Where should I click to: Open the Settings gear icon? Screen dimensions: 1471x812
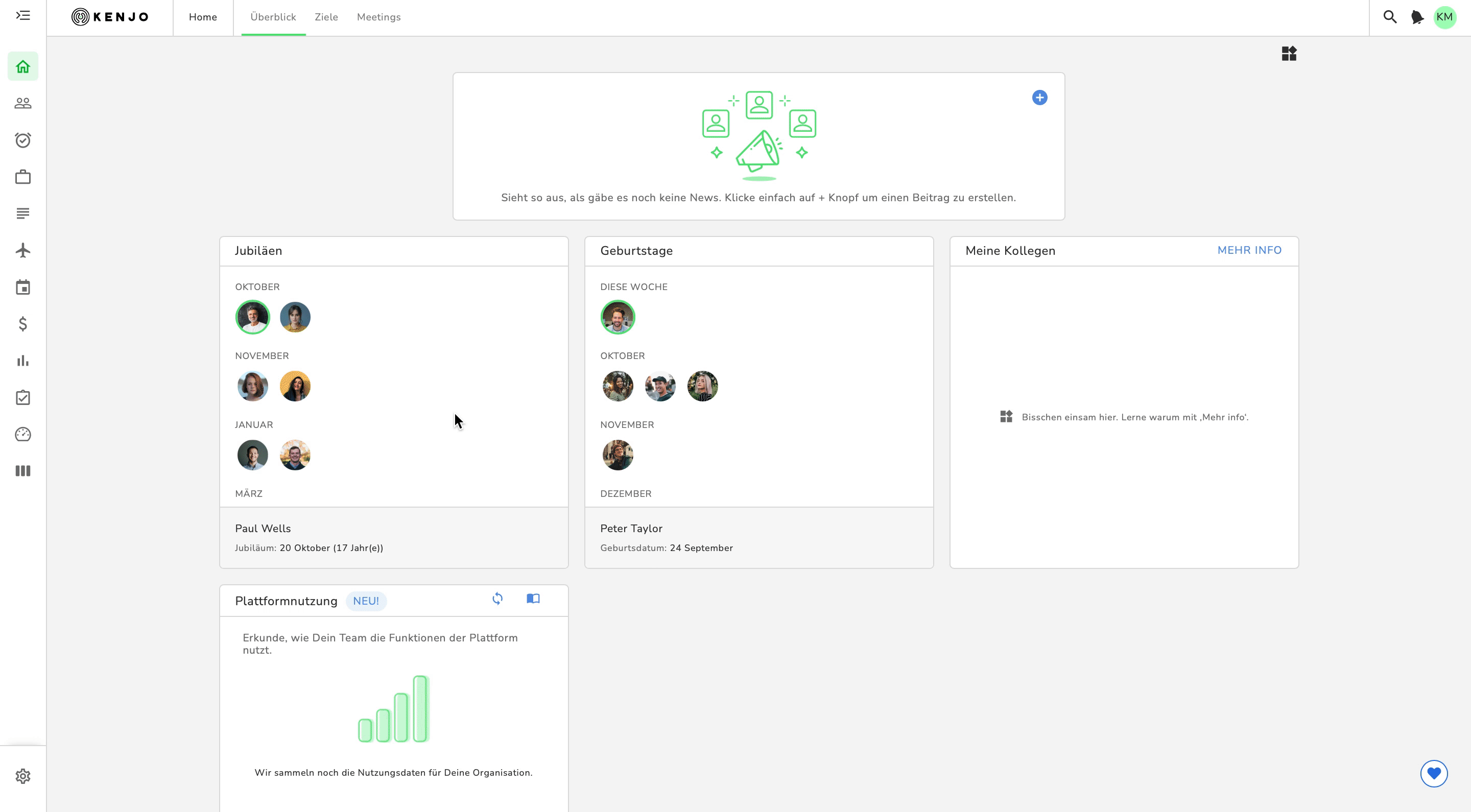pyautogui.click(x=23, y=776)
